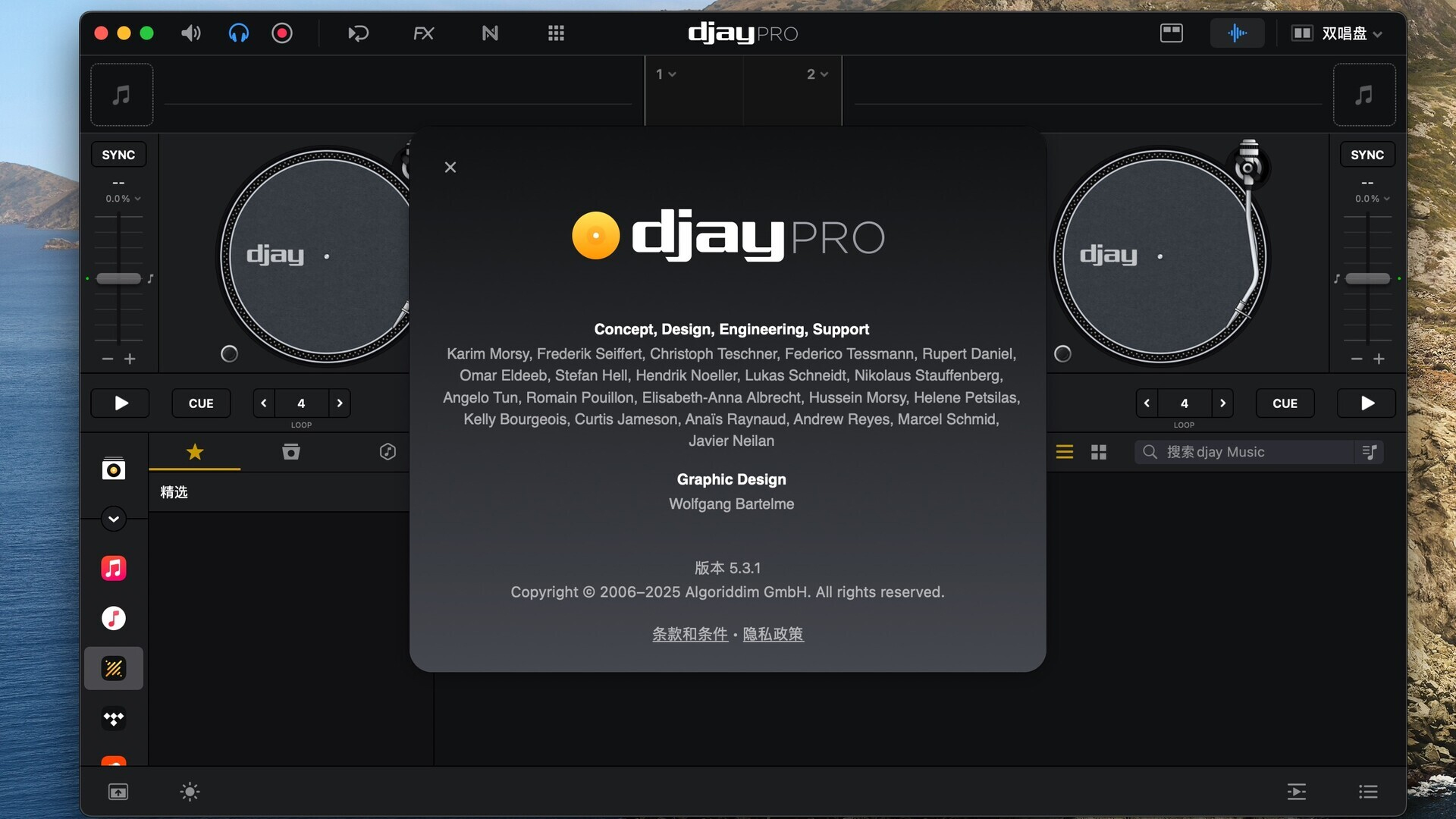
Task: Open the deck 1 selector dropdown
Action: 666,74
